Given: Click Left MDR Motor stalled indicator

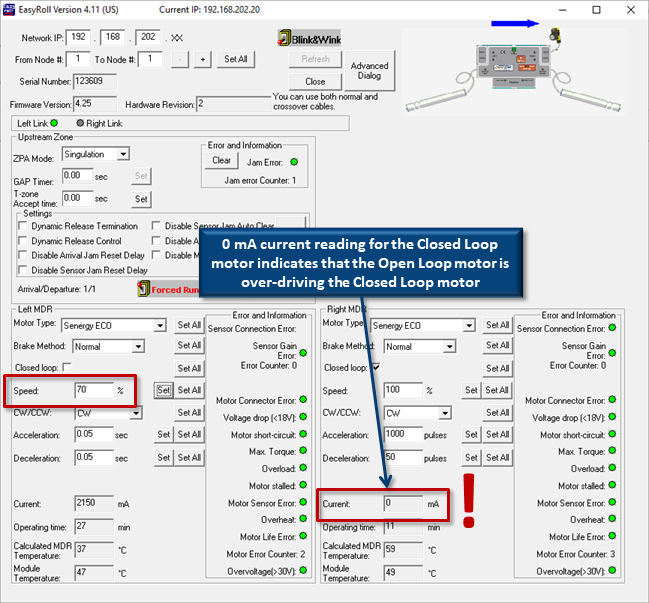Looking at the screenshot, I should coord(303,485).
